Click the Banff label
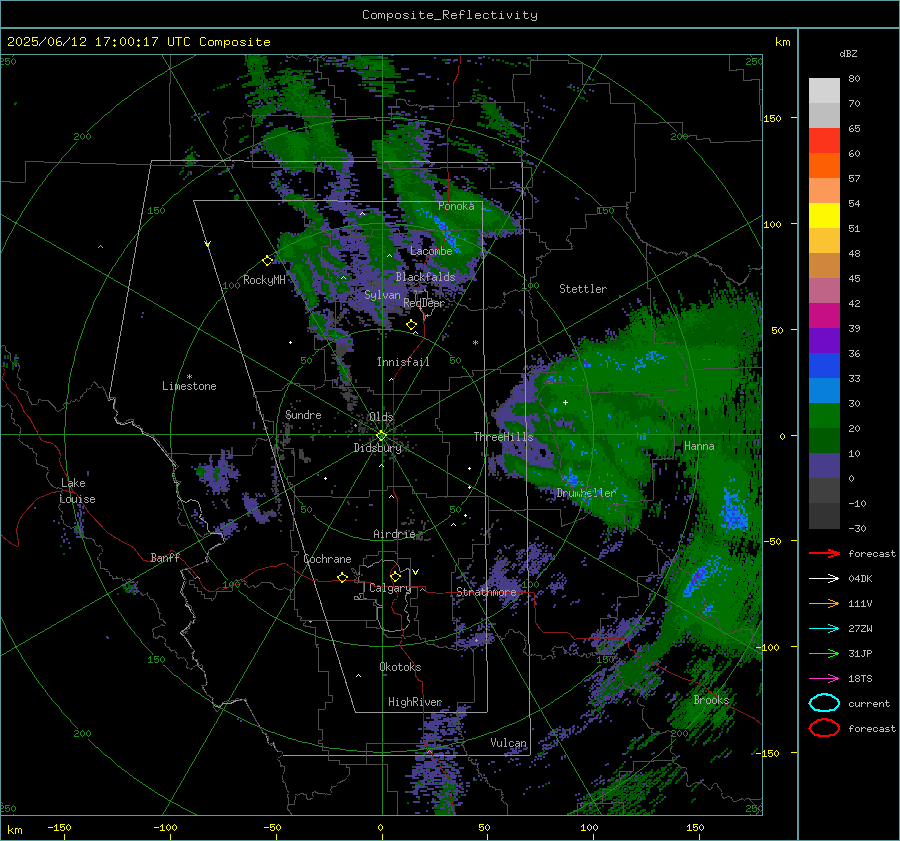The width and height of the screenshot is (900, 841). point(165,558)
